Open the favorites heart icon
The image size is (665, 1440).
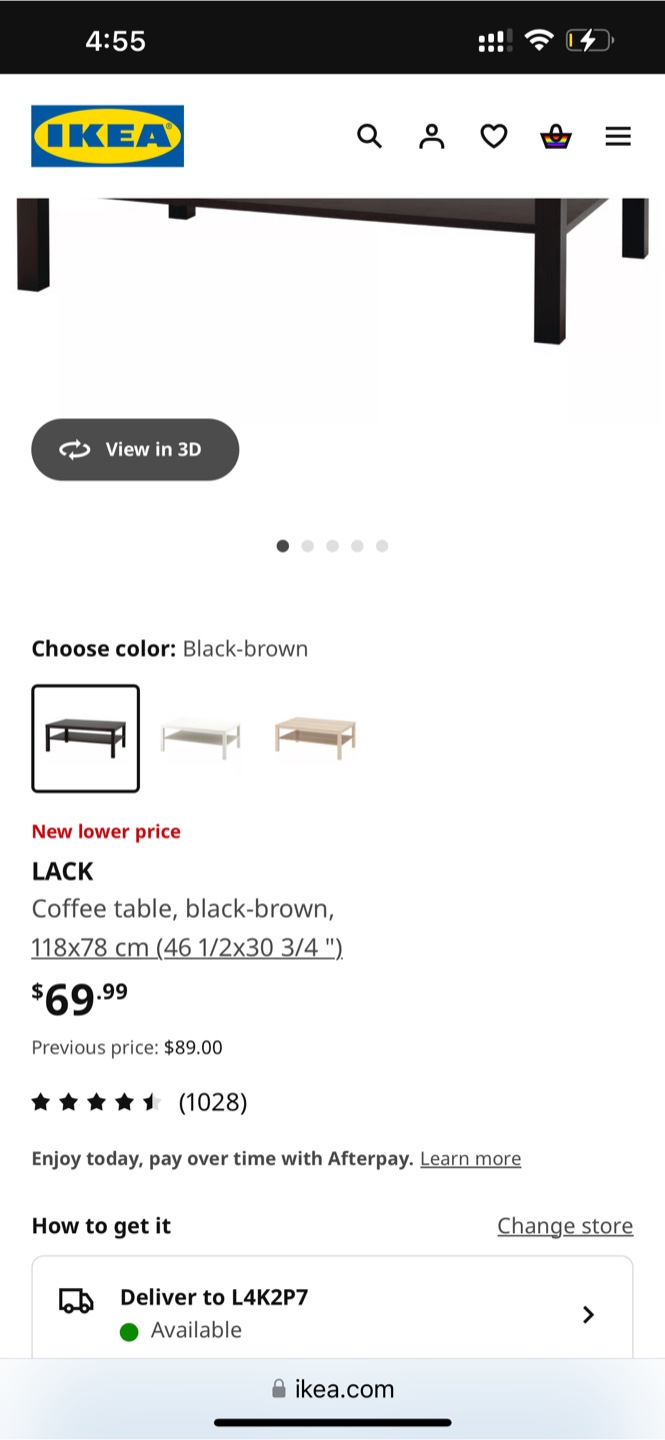(x=494, y=136)
